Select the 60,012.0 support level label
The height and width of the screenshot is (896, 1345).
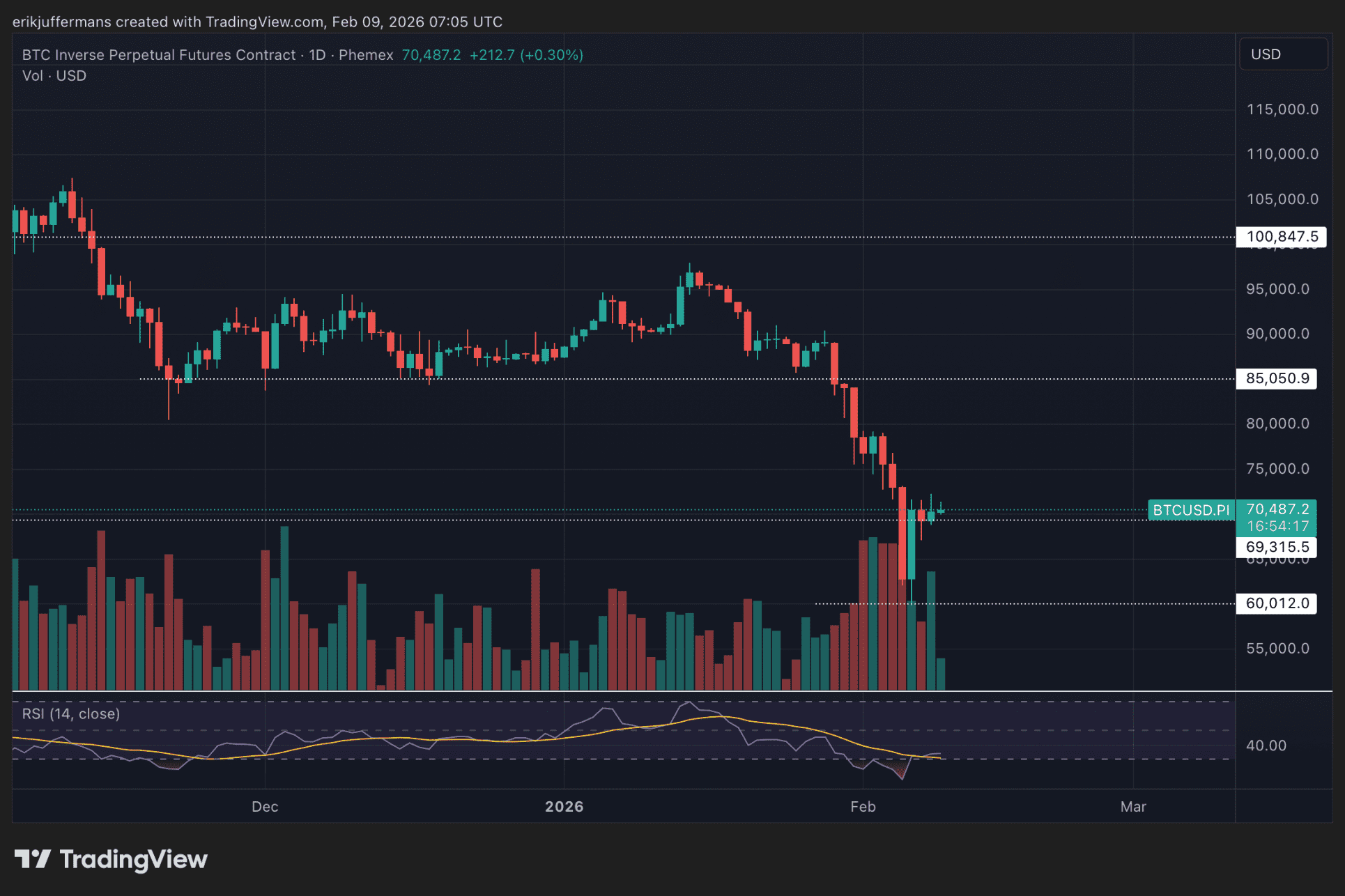[x=1277, y=603]
